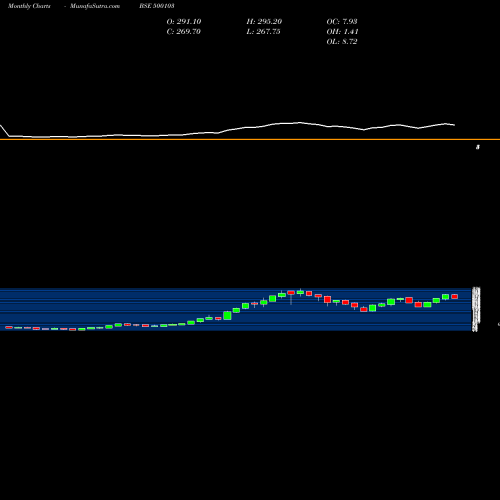Click the OH: 1.41 value
This screenshot has width=500, height=500.
coord(342,32)
